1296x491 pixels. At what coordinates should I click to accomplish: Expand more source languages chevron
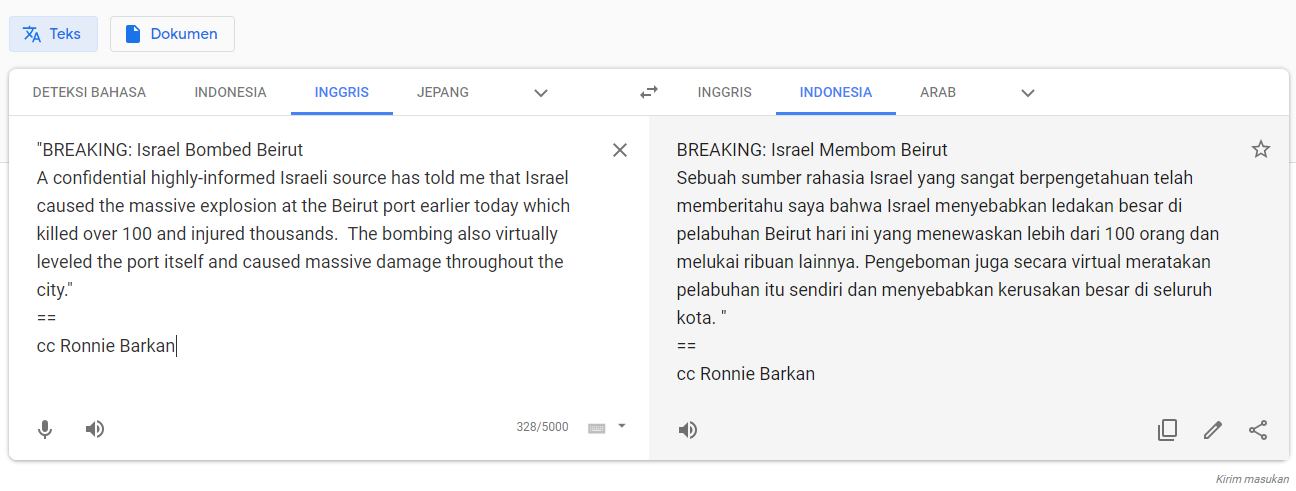[x=541, y=93]
